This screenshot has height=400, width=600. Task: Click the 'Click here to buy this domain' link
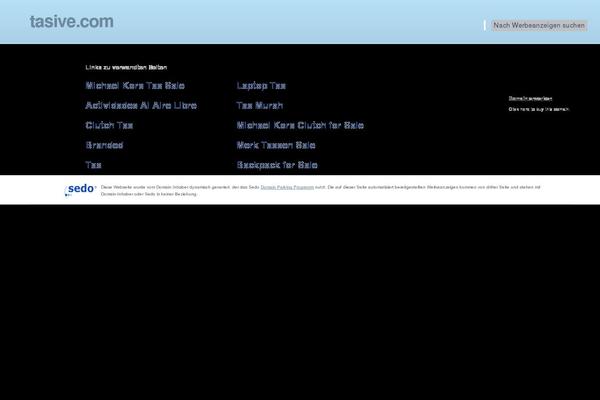[x=539, y=109]
